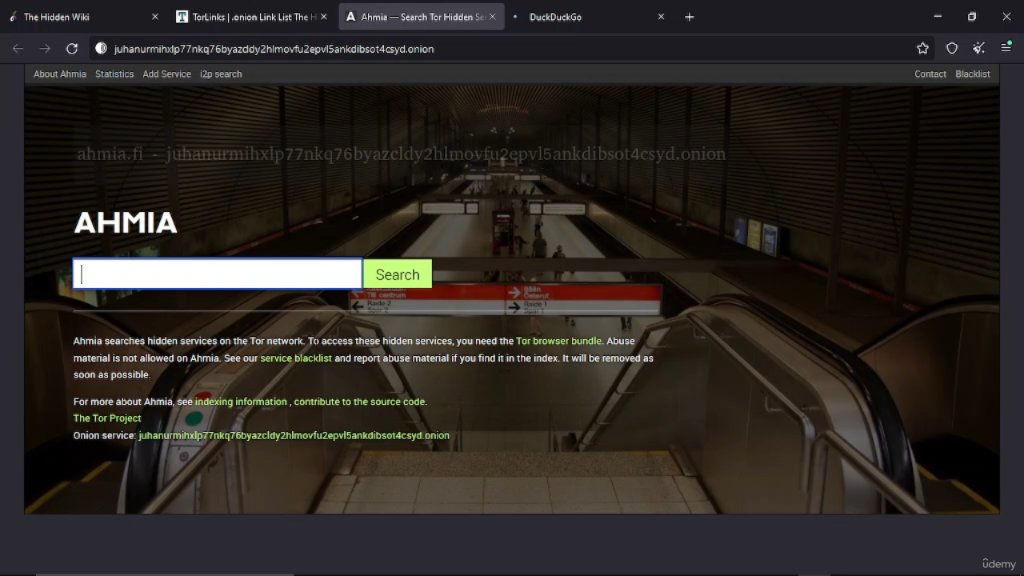Open the service blacklist link
The width and height of the screenshot is (1024, 576).
pyautogui.click(x=296, y=358)
